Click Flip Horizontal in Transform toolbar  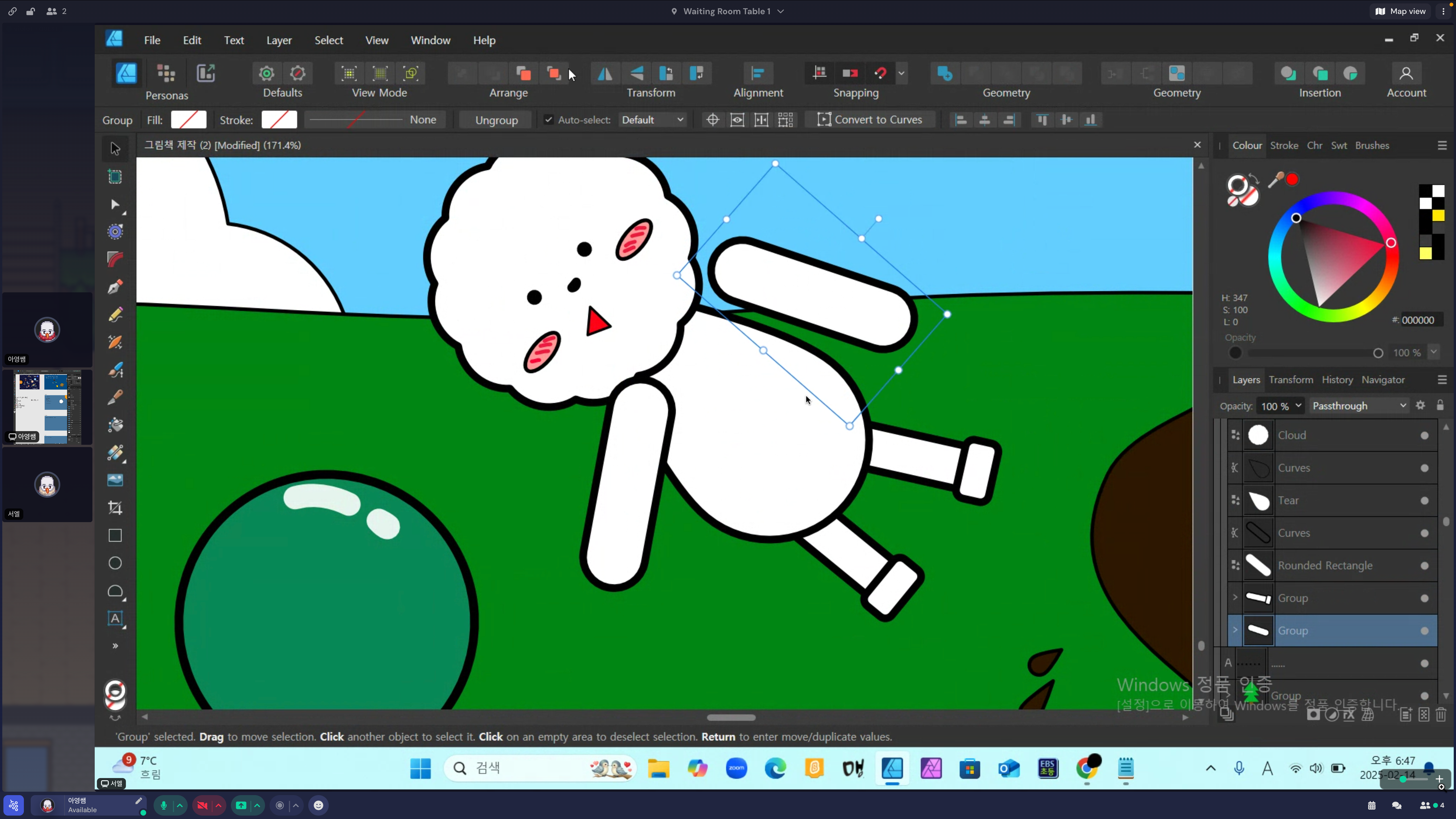tap(605, 73)
